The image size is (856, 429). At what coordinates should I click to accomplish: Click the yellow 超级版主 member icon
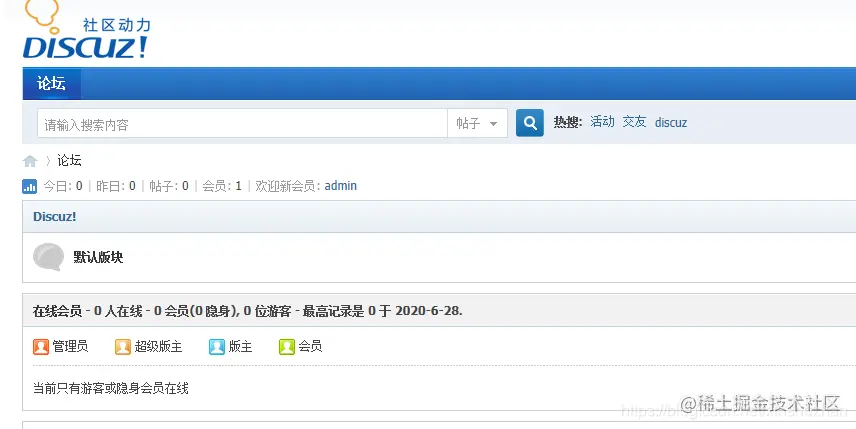pos(123,347)
